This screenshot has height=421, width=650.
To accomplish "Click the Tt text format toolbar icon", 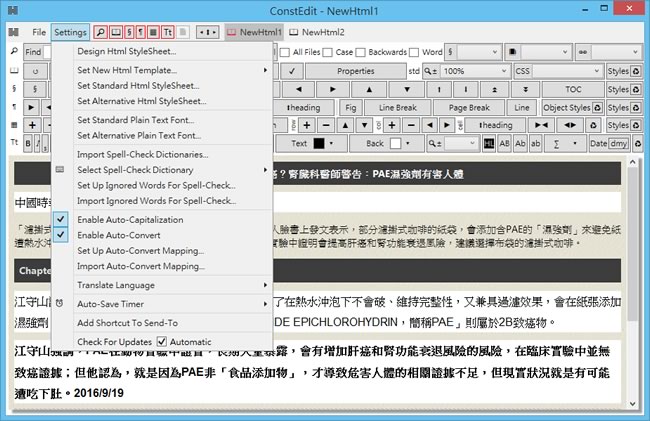I will [x=168, y=32].
